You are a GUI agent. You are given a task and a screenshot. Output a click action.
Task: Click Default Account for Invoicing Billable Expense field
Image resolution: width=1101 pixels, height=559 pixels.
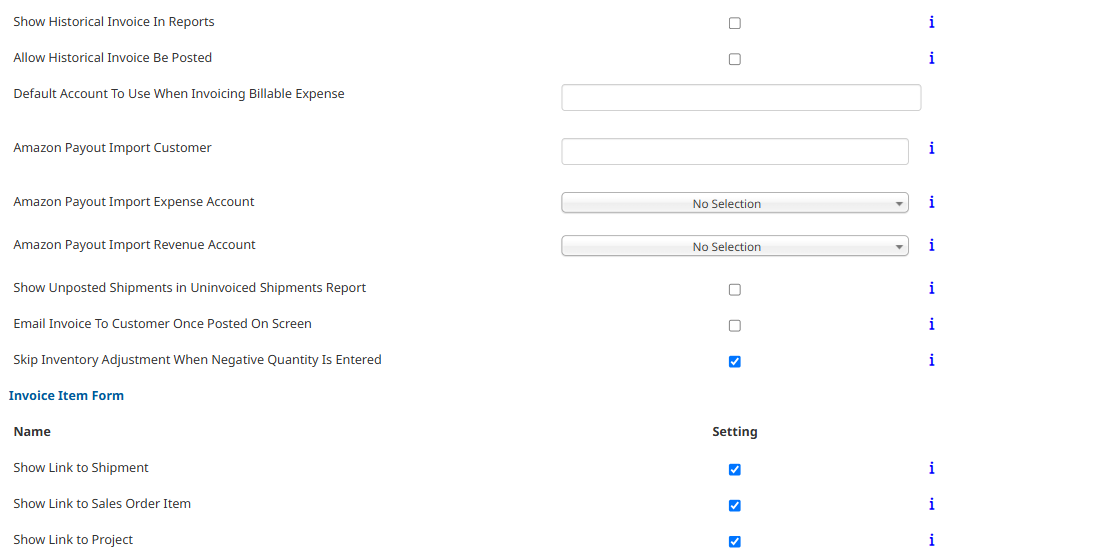click(x=741, y=98)
